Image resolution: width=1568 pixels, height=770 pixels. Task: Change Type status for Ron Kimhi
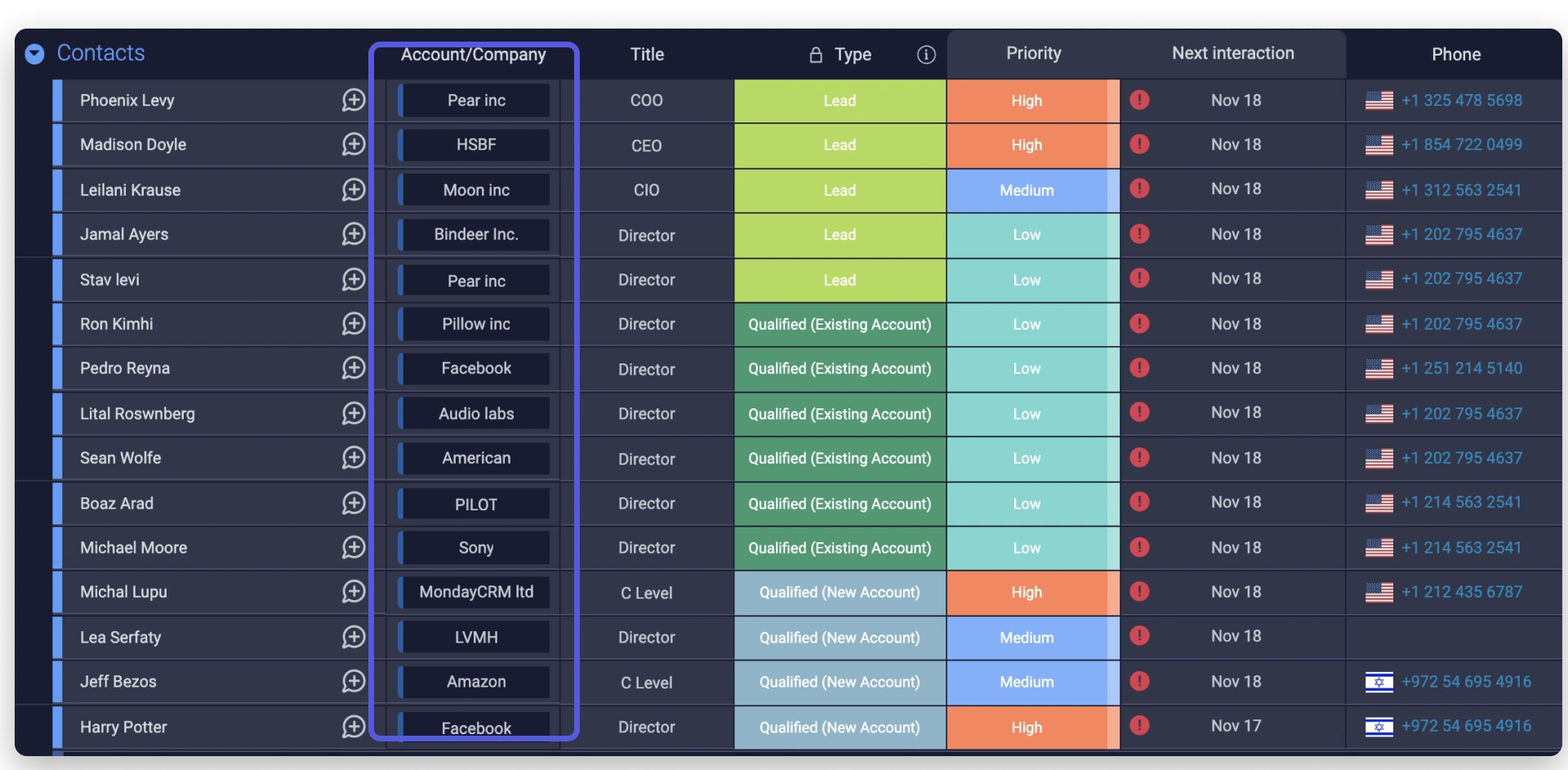840,324
